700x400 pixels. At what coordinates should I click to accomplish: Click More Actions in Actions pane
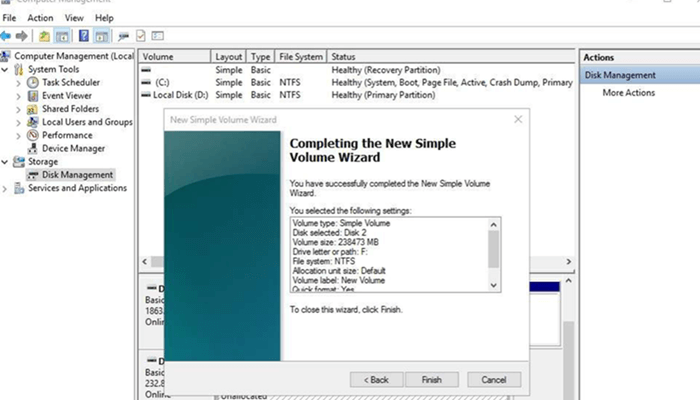click(628, 93)
